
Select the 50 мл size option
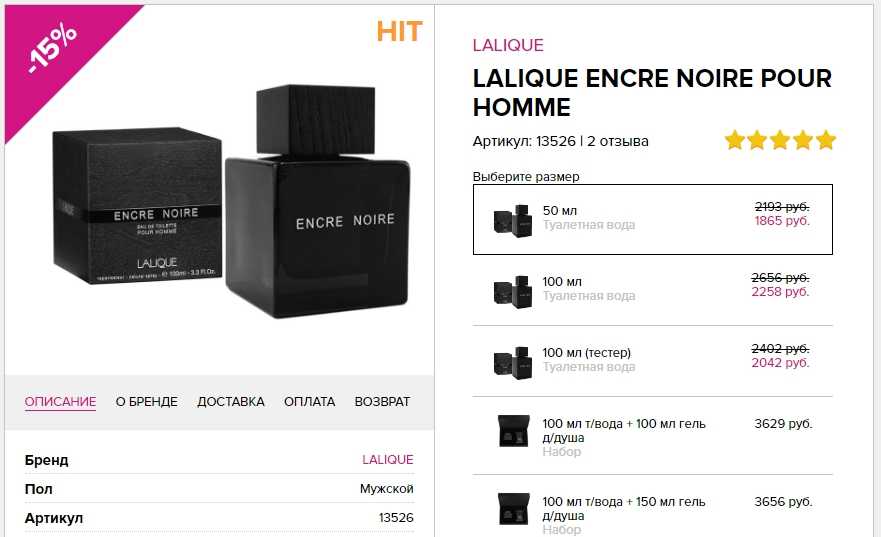pyautogui.click(x=652, y=220)
